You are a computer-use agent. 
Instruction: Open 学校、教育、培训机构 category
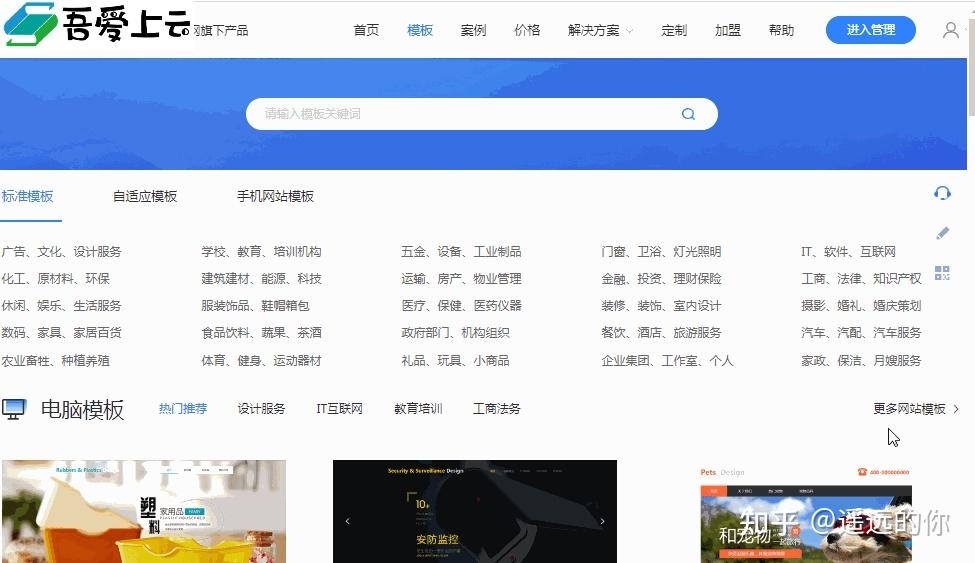point(261,252)
